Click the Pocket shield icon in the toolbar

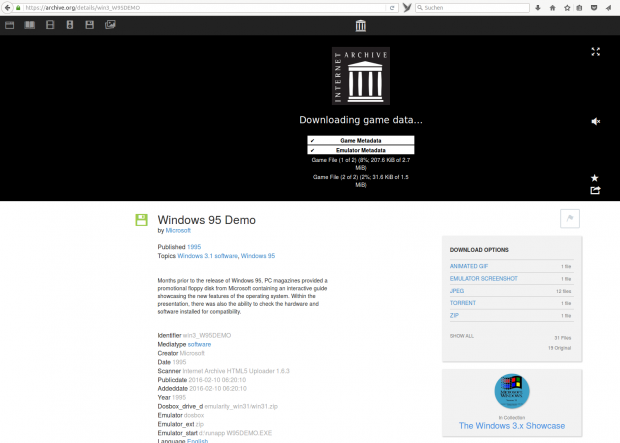(594, 8)
